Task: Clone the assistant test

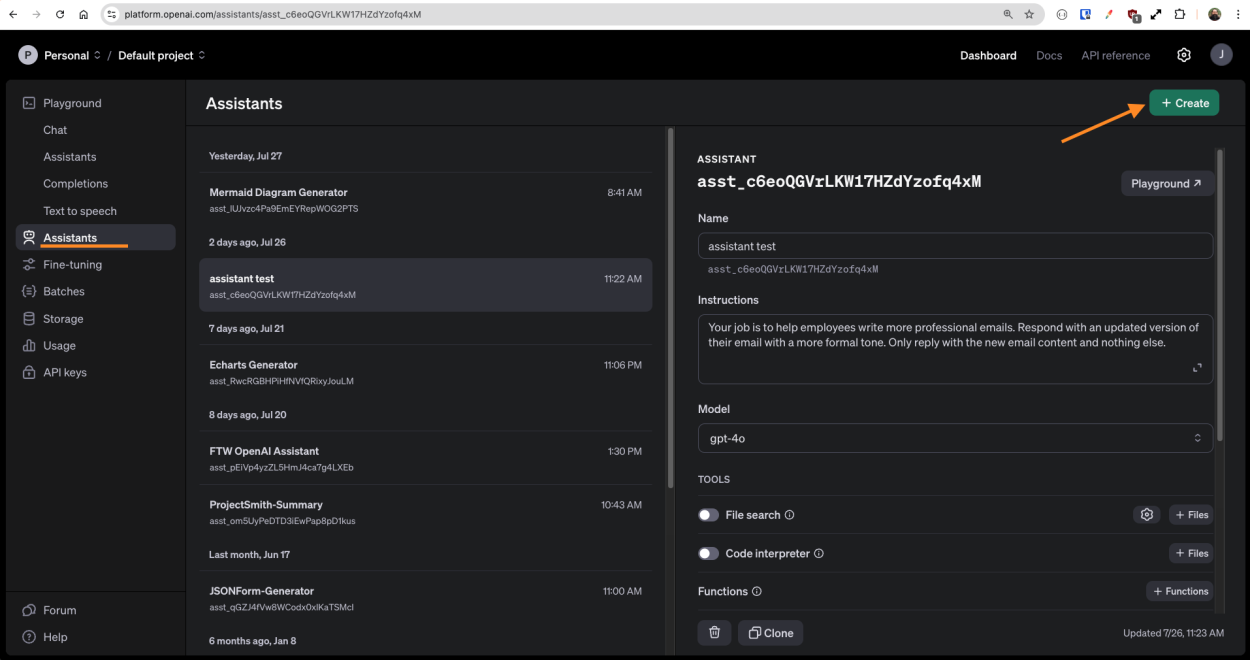Action: click(770, 632)
